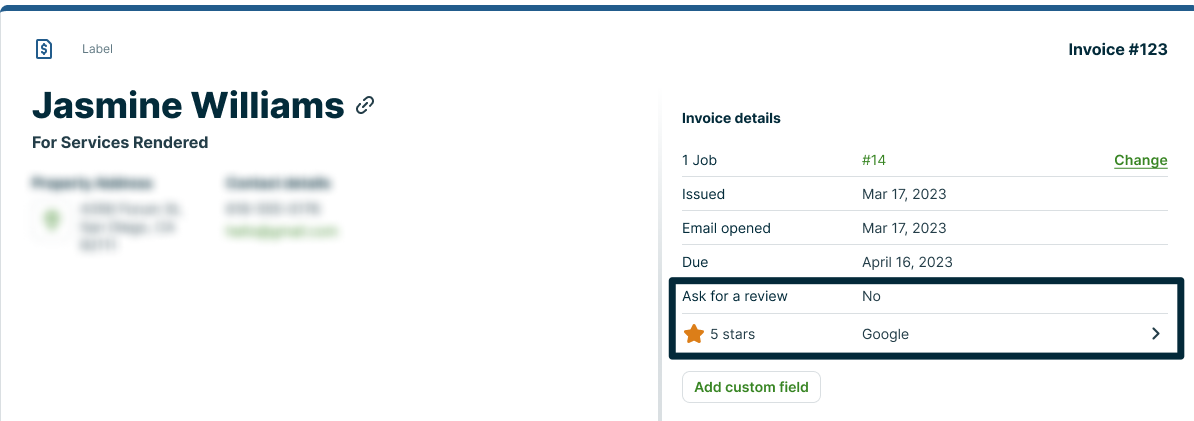Image resolution: width=1194 pixels, height=421 pixels.
Task: Open job #14 link
Action: click(x=873, y=160)
